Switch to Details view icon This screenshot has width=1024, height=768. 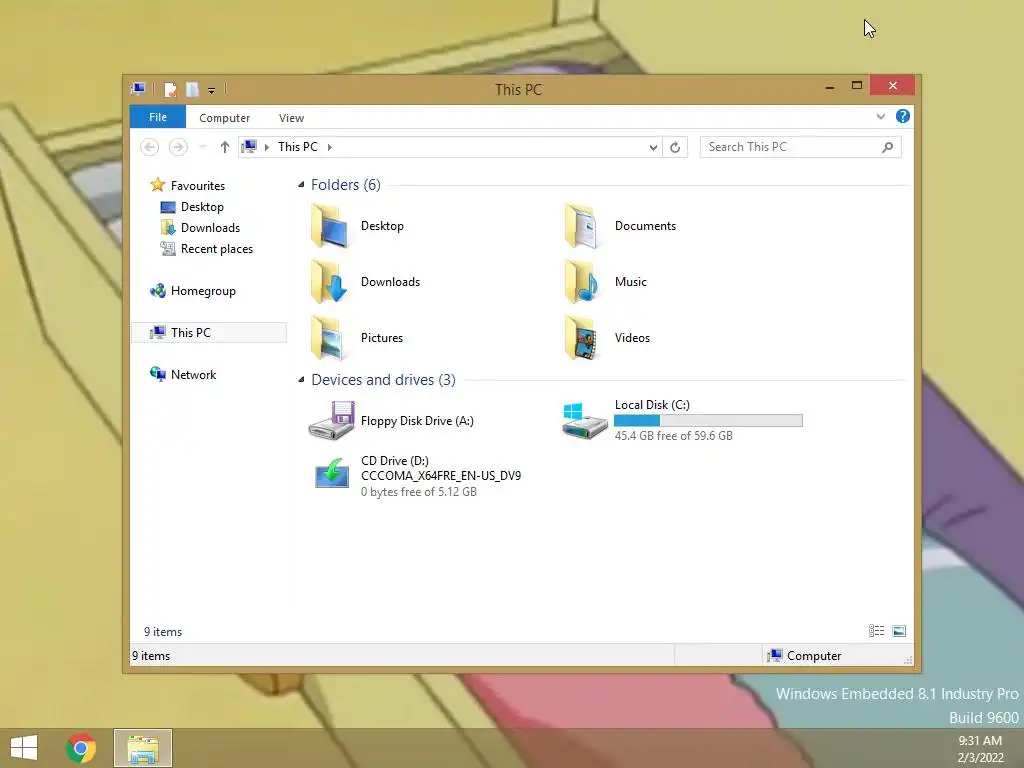pos(876,631)
